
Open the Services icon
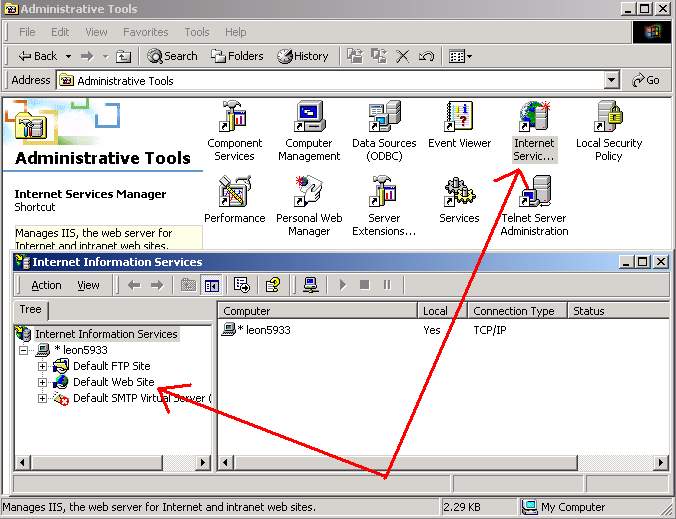459,192
